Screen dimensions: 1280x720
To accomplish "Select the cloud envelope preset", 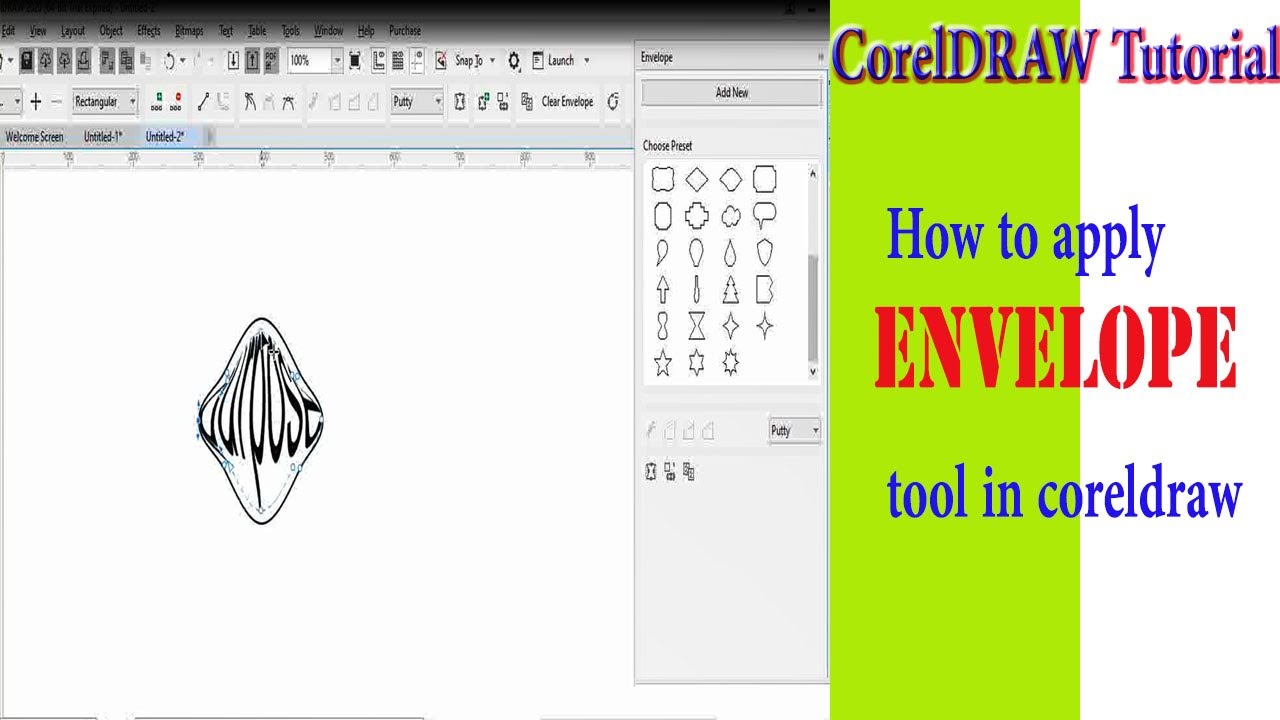I will click(731, 215).
